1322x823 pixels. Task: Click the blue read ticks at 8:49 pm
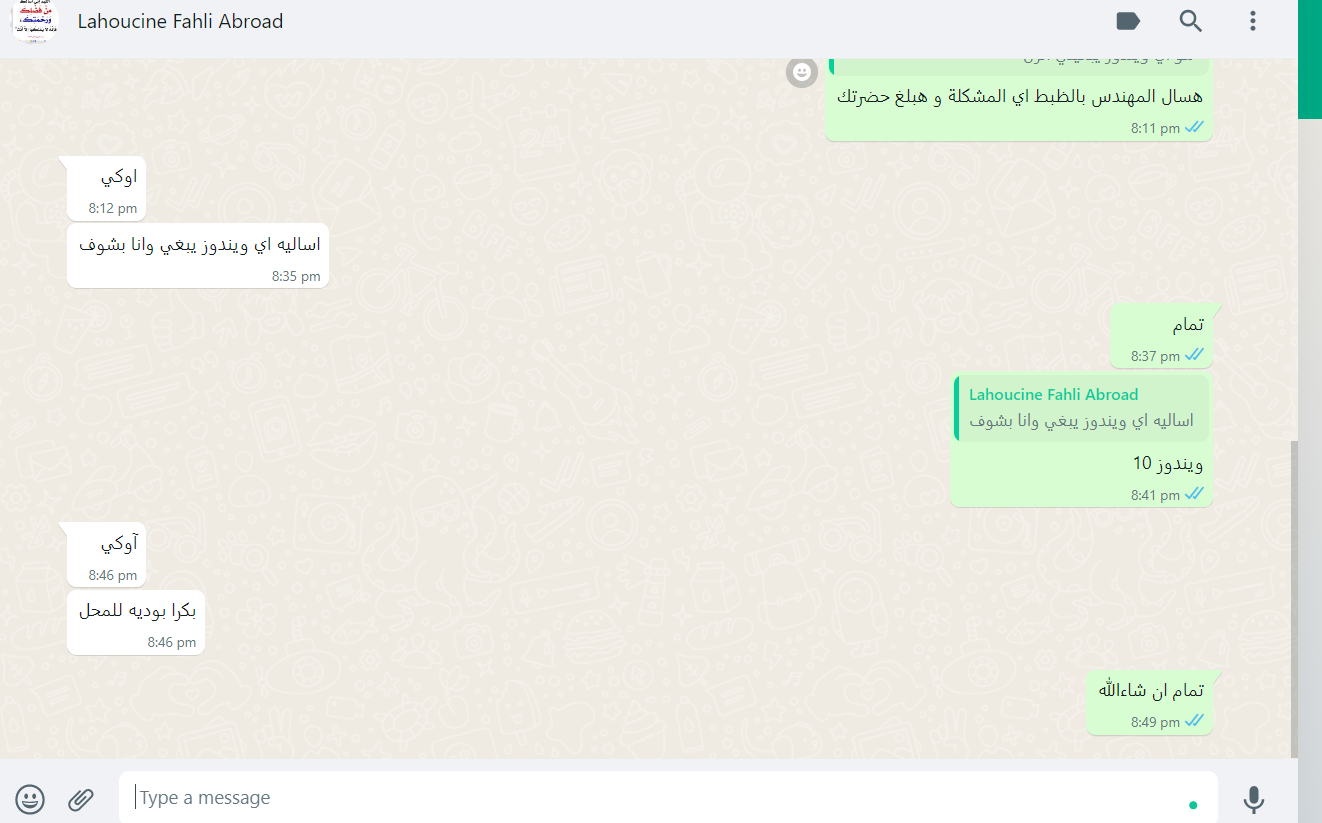click(x=1194, y=721)
